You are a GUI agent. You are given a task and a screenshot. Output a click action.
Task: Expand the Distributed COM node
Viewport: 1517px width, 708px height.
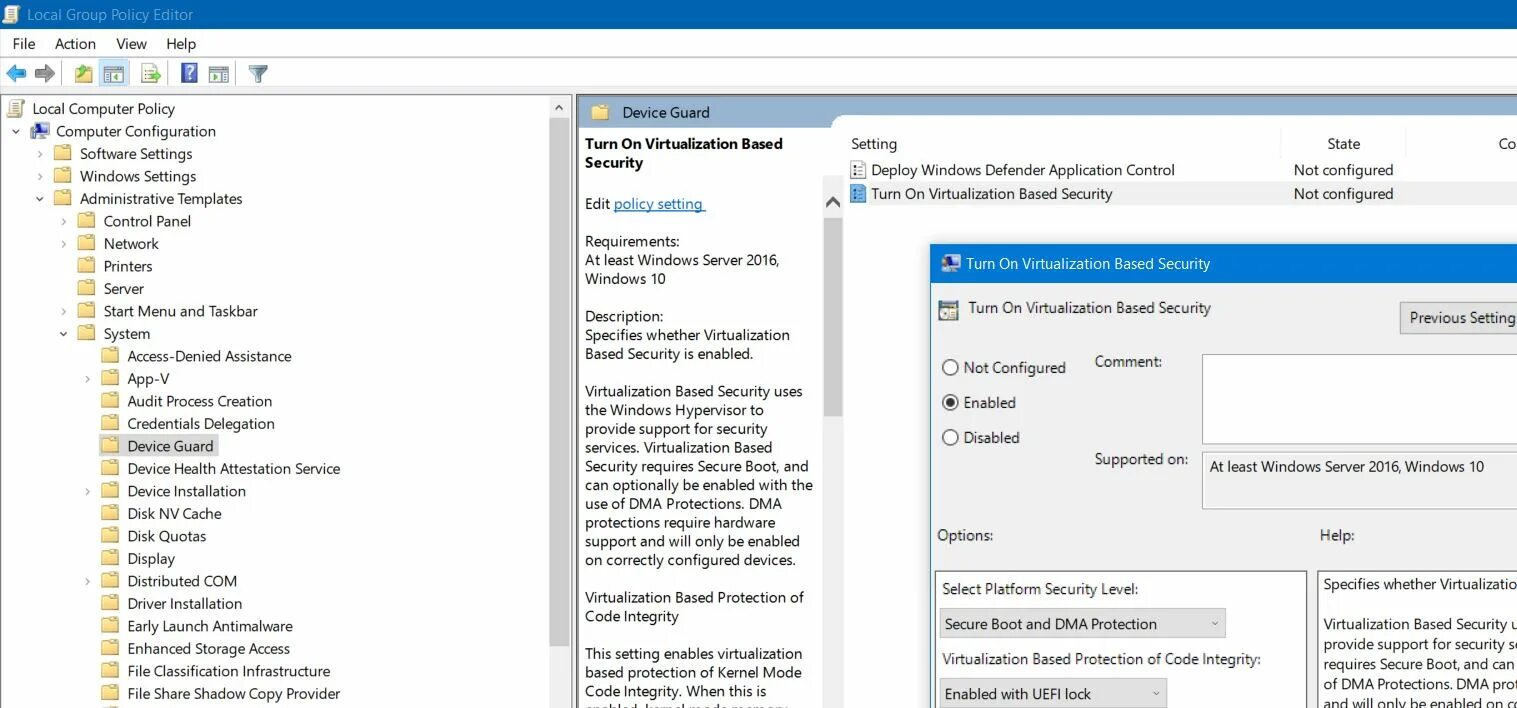point(88,581)
